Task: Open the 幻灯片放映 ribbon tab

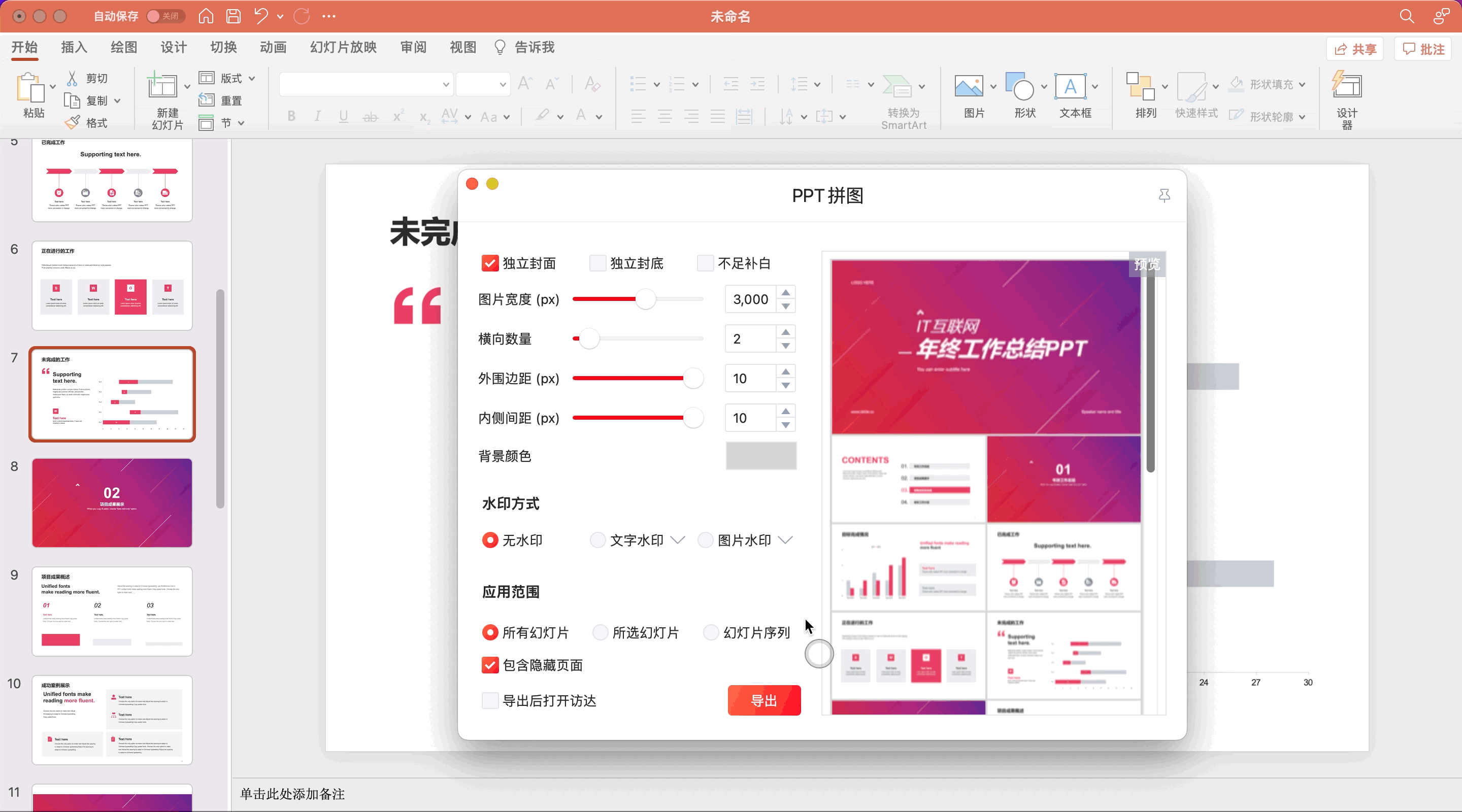Action: 343,47
